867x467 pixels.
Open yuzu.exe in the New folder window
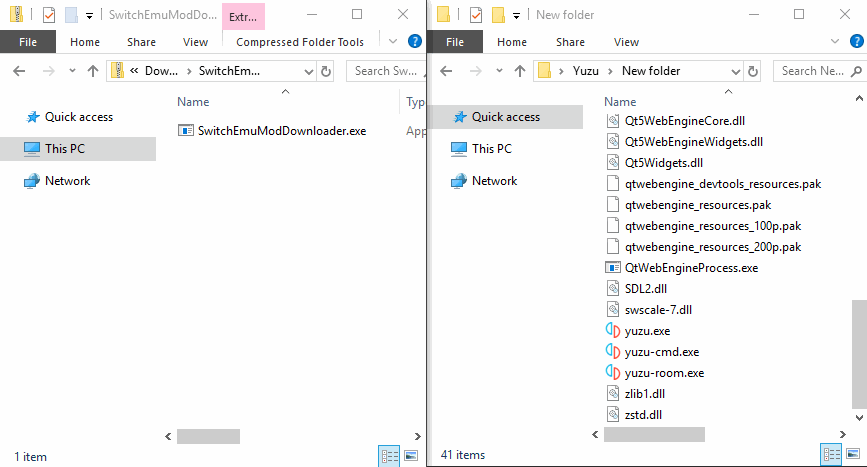647,331
